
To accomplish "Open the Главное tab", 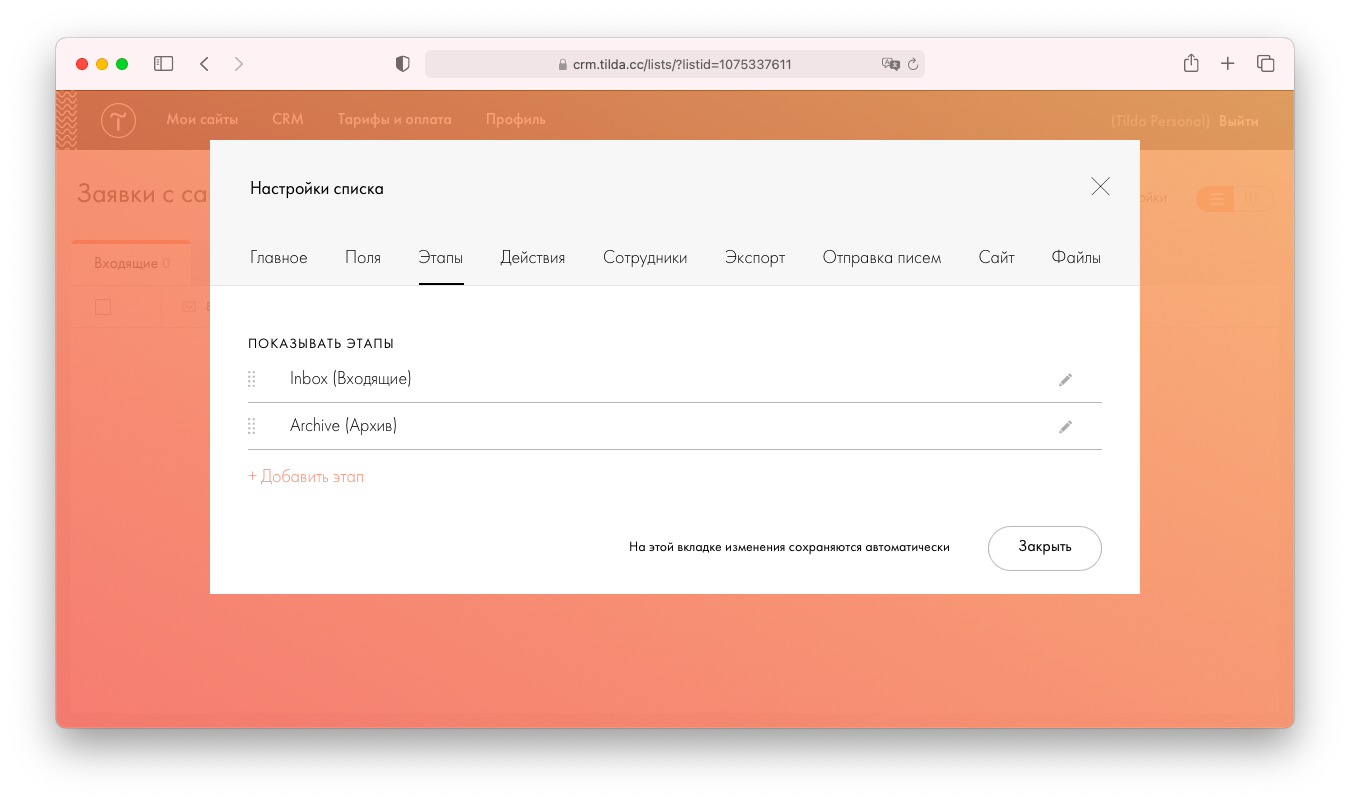I will (279, 258).
